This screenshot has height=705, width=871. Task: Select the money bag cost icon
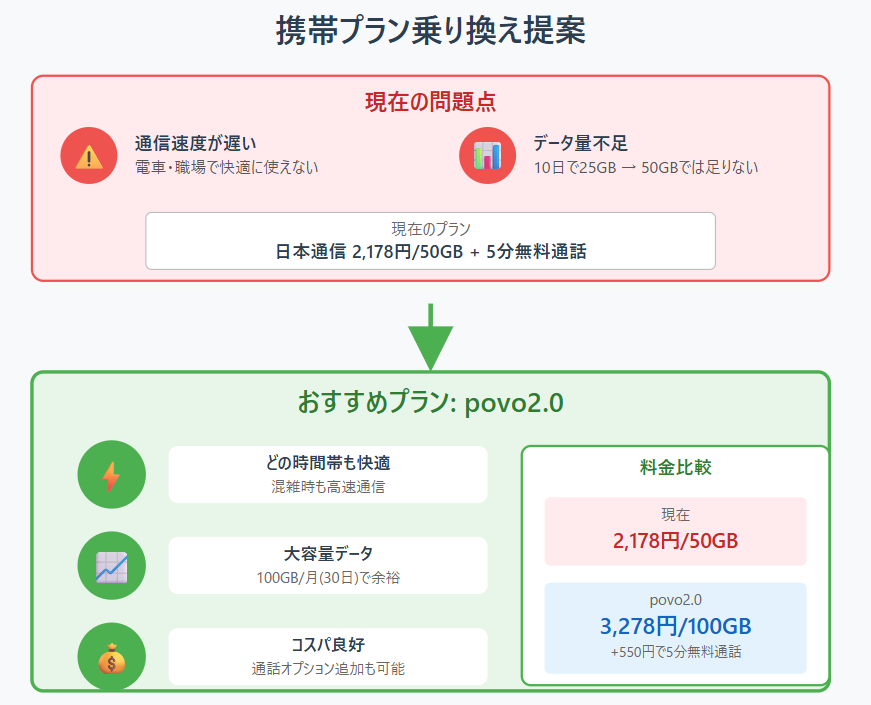coord(111,657)
